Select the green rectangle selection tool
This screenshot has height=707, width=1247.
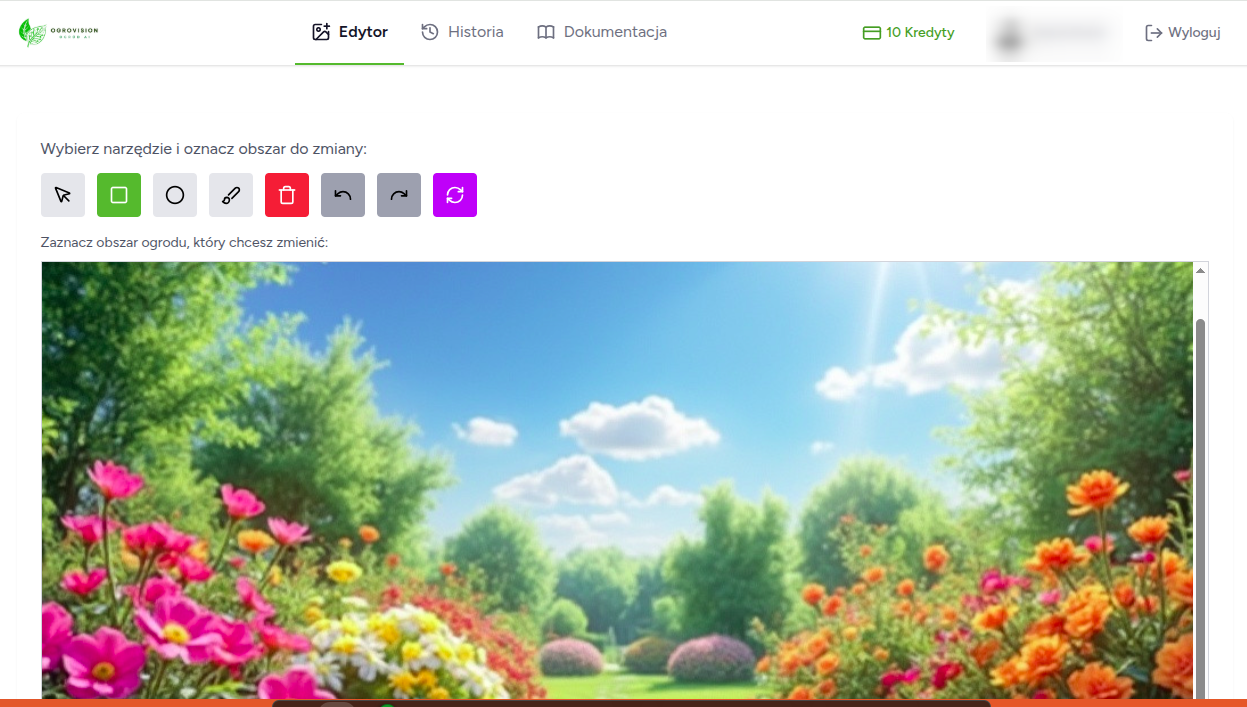pos(119,195)
